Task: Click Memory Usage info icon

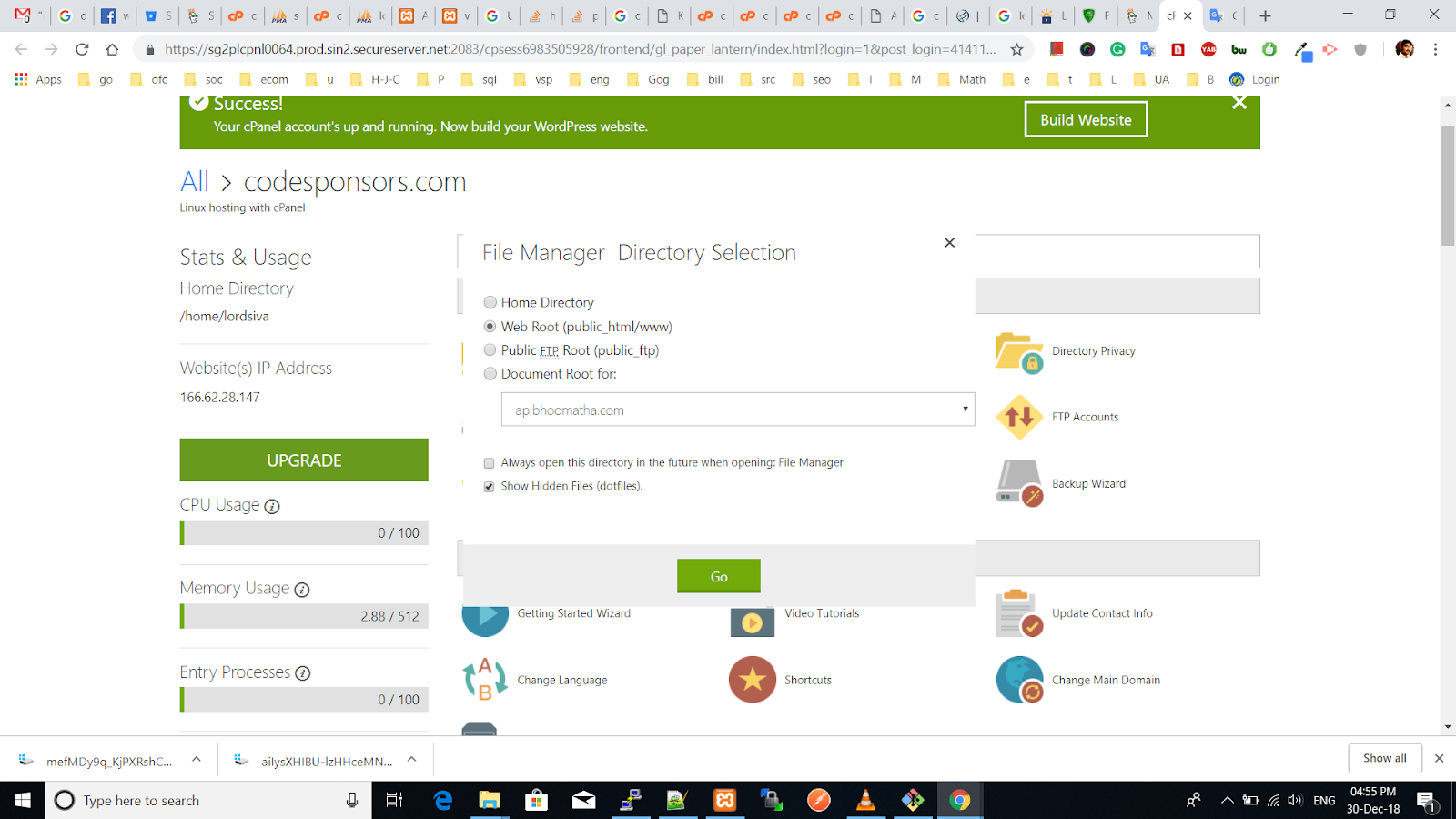Action: [302, 590]
